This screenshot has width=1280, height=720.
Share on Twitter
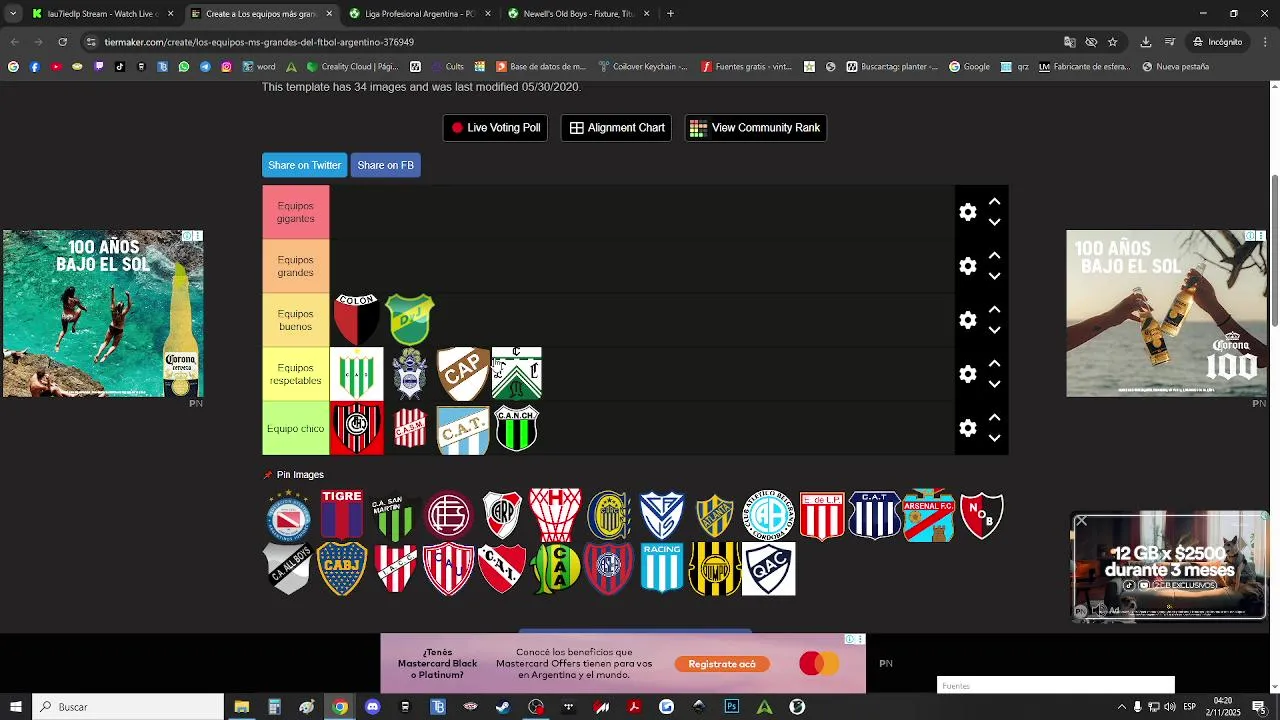click(x=305, y=165)
